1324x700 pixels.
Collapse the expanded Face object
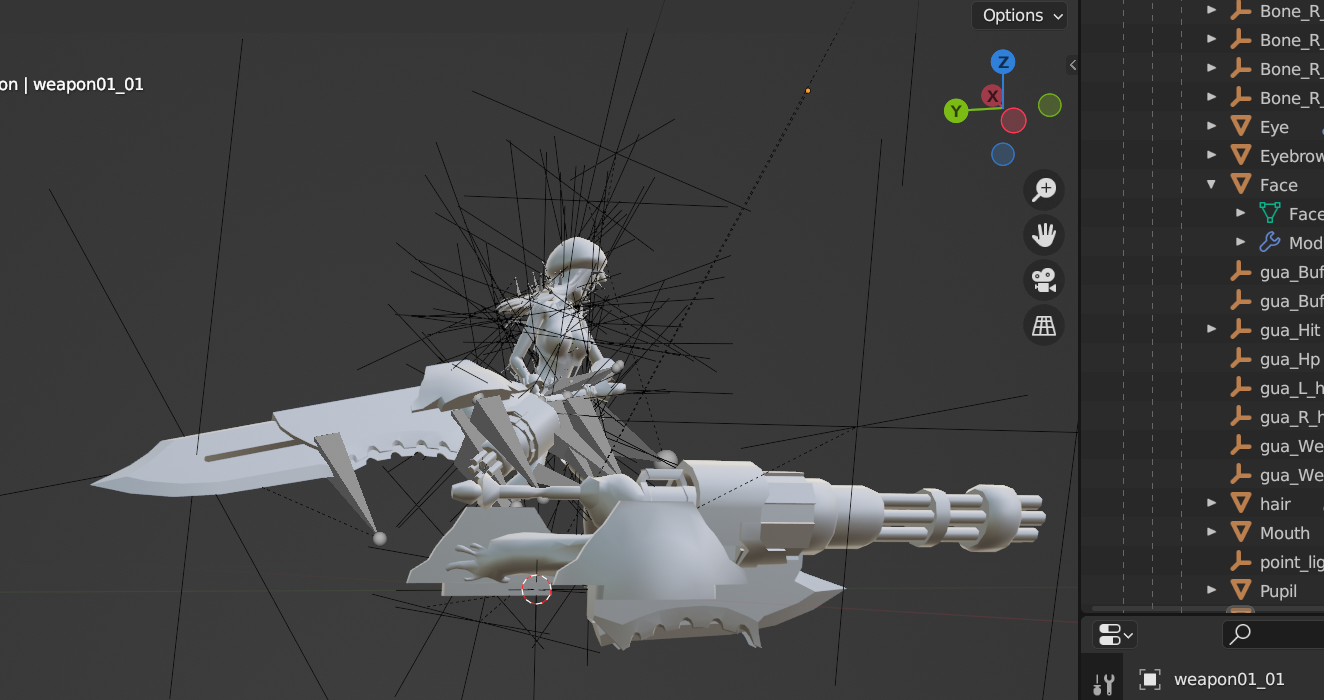coord(1212,185)
